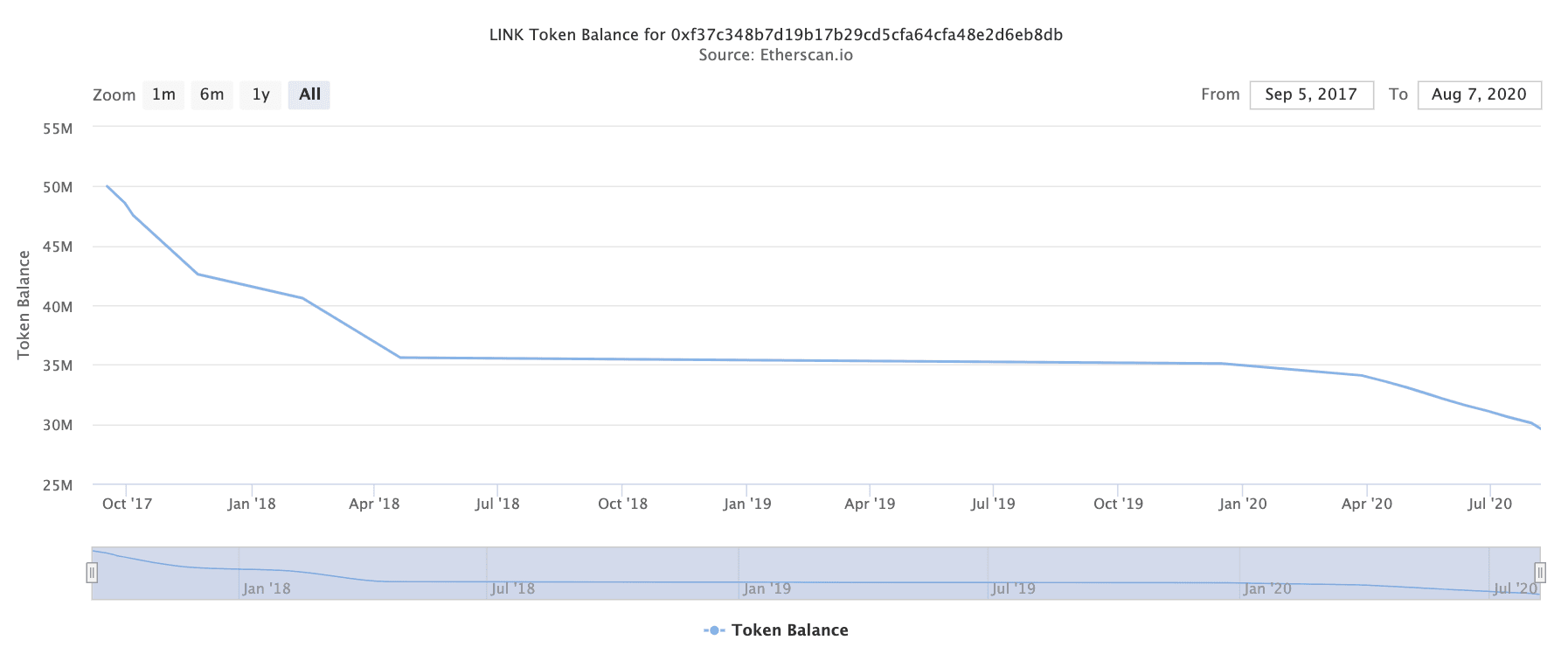This screenshot has height=654, width=1568.
Task: Select the 1m zoom range
Action: pyautogui.click(x=163, y=94)
